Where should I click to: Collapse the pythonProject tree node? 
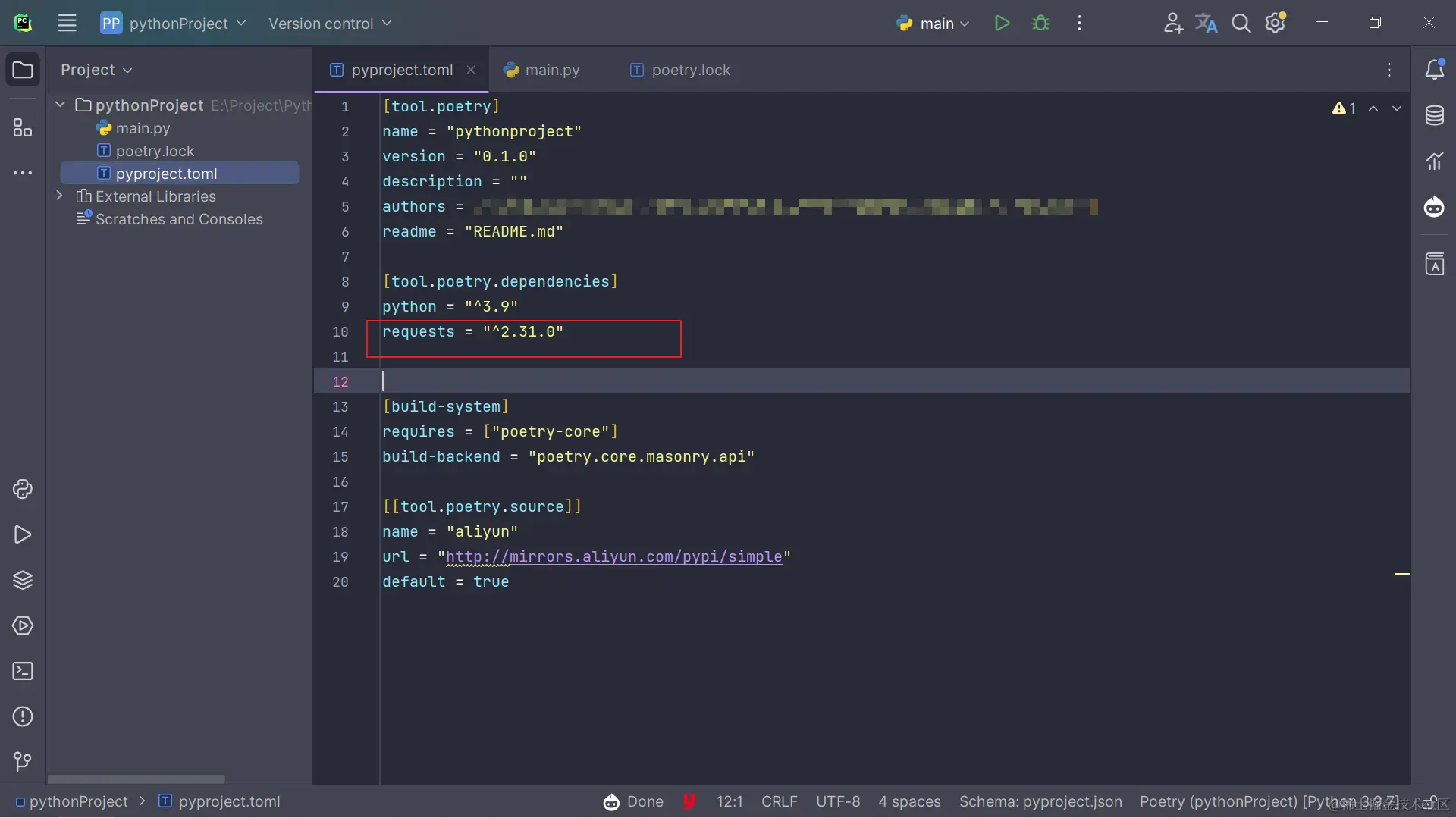point(60,105)
